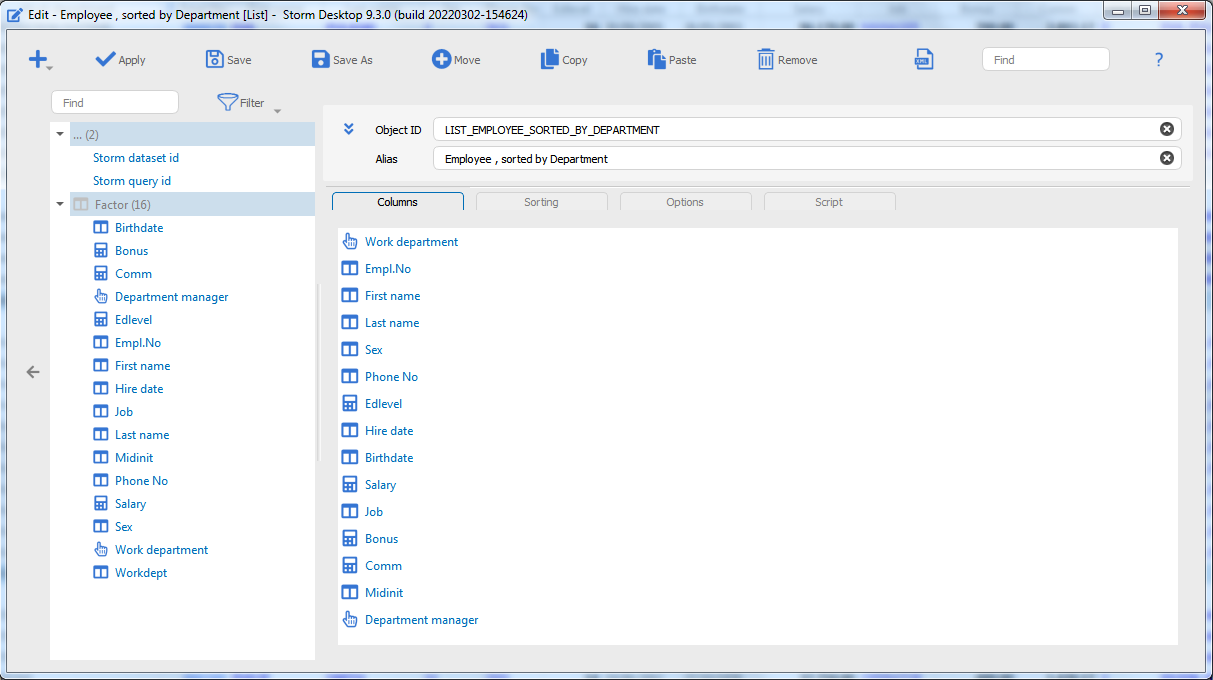Collapse the Factor (16) tree group
Screen dimensions: 1213x680
[60, 204]
